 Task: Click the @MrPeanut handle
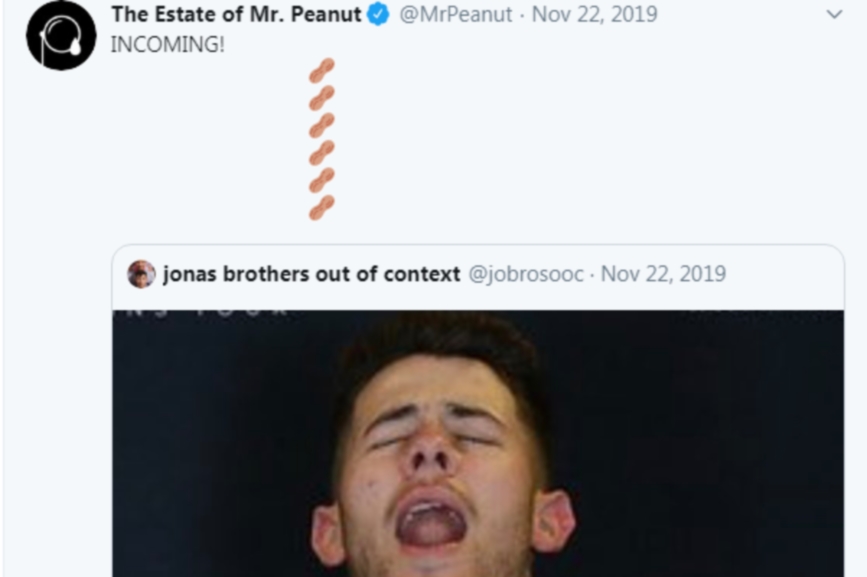[456, 15]
